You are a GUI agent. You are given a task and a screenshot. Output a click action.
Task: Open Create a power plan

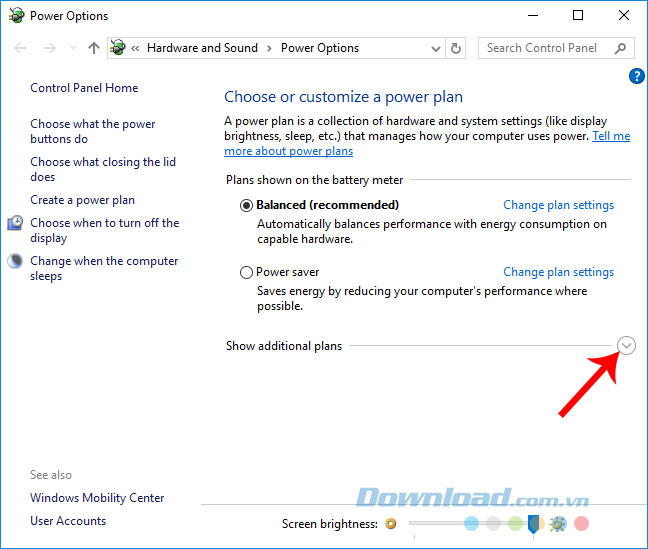tap(82, 200)
